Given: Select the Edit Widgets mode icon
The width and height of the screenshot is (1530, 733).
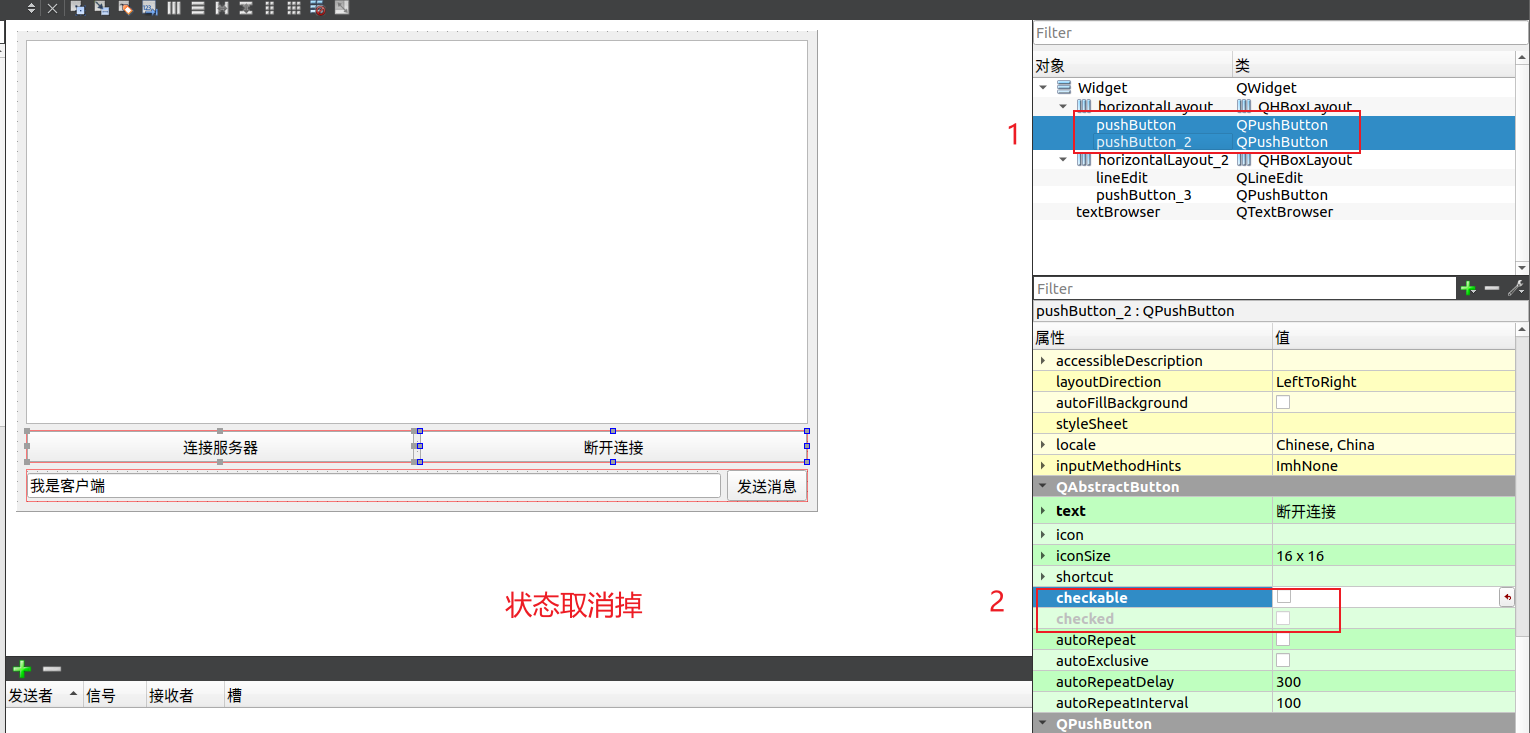Looking at the screenshot, I should [x=76, y=8].
